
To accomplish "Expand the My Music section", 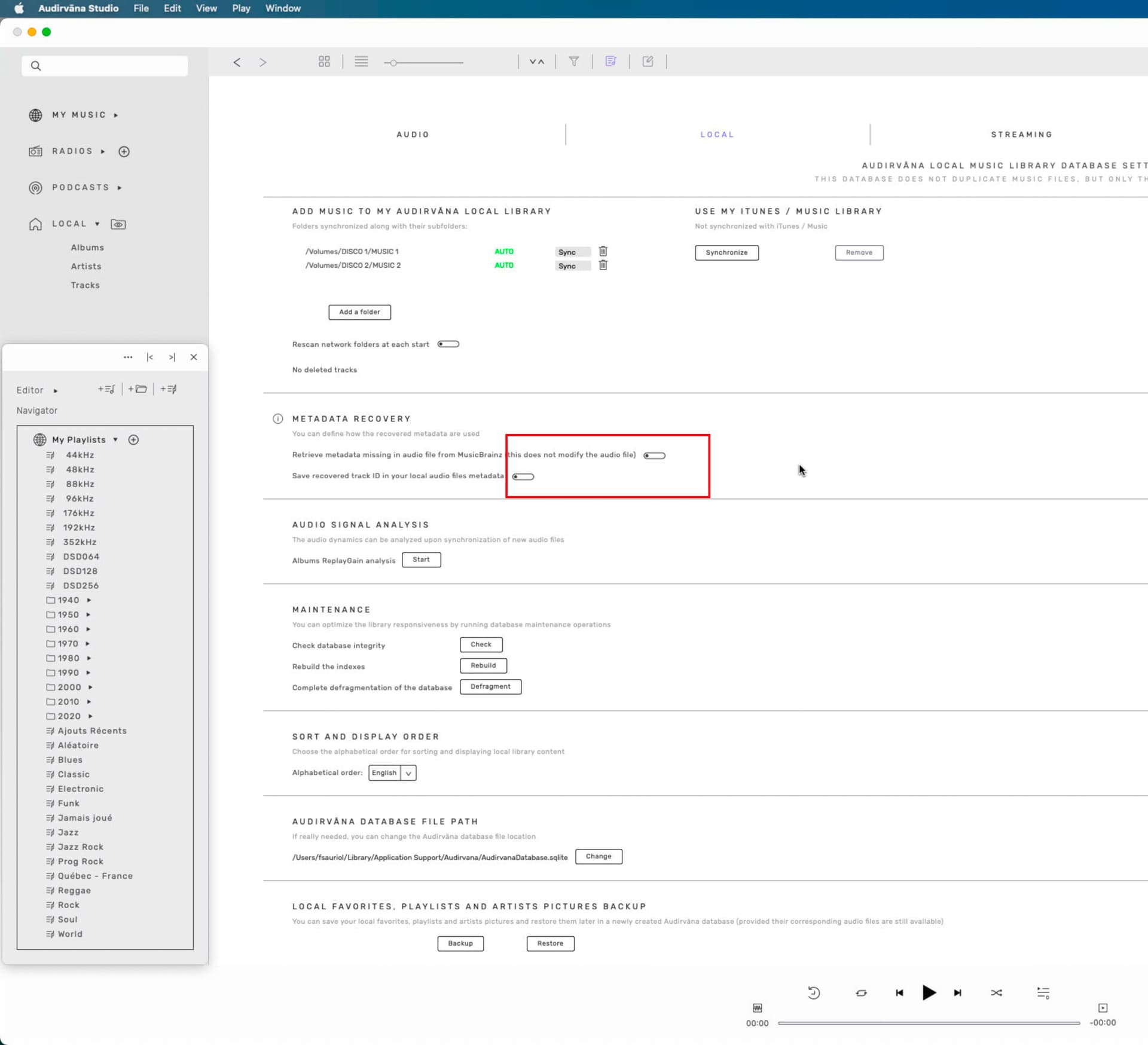I will coord(116,115).
